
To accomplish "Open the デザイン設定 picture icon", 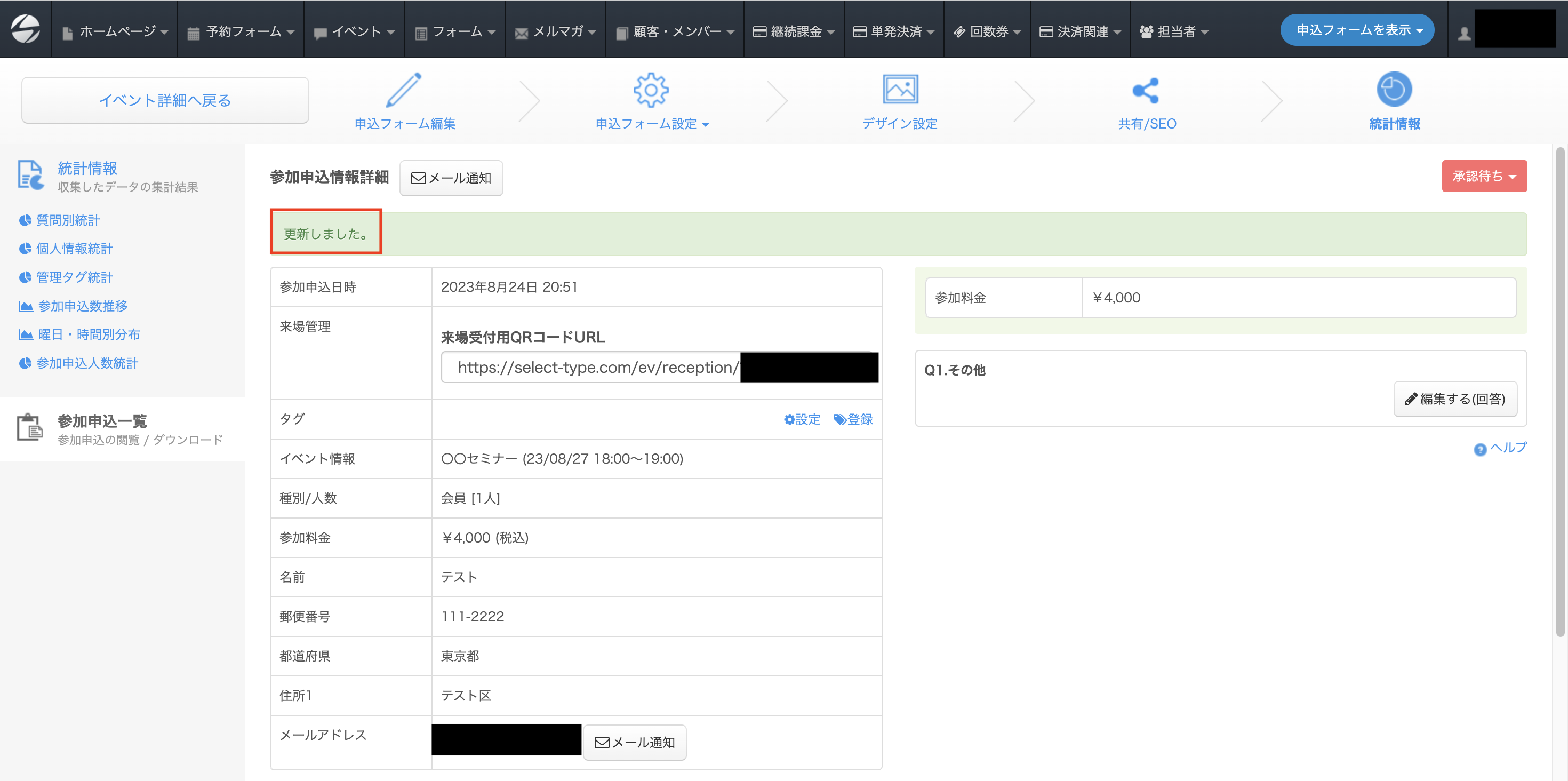I will [900, 90].
